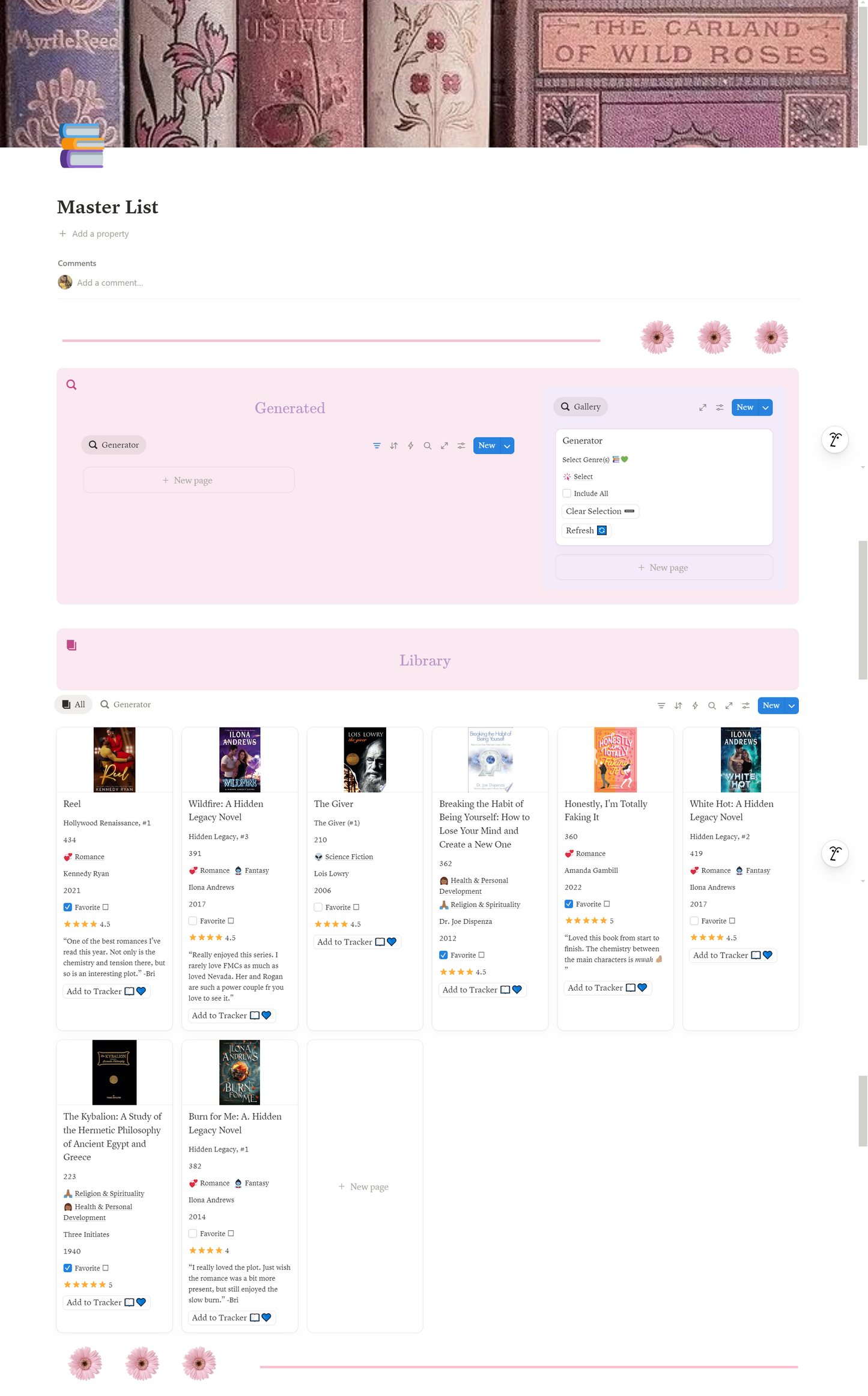Add Breaking the Habit book to Tracker

(x=482, y=990)
